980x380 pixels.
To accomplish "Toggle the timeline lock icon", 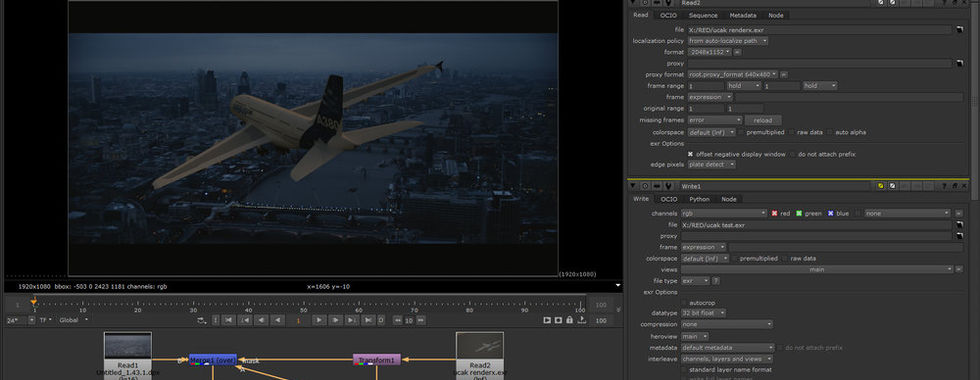I will pos(569,320).
